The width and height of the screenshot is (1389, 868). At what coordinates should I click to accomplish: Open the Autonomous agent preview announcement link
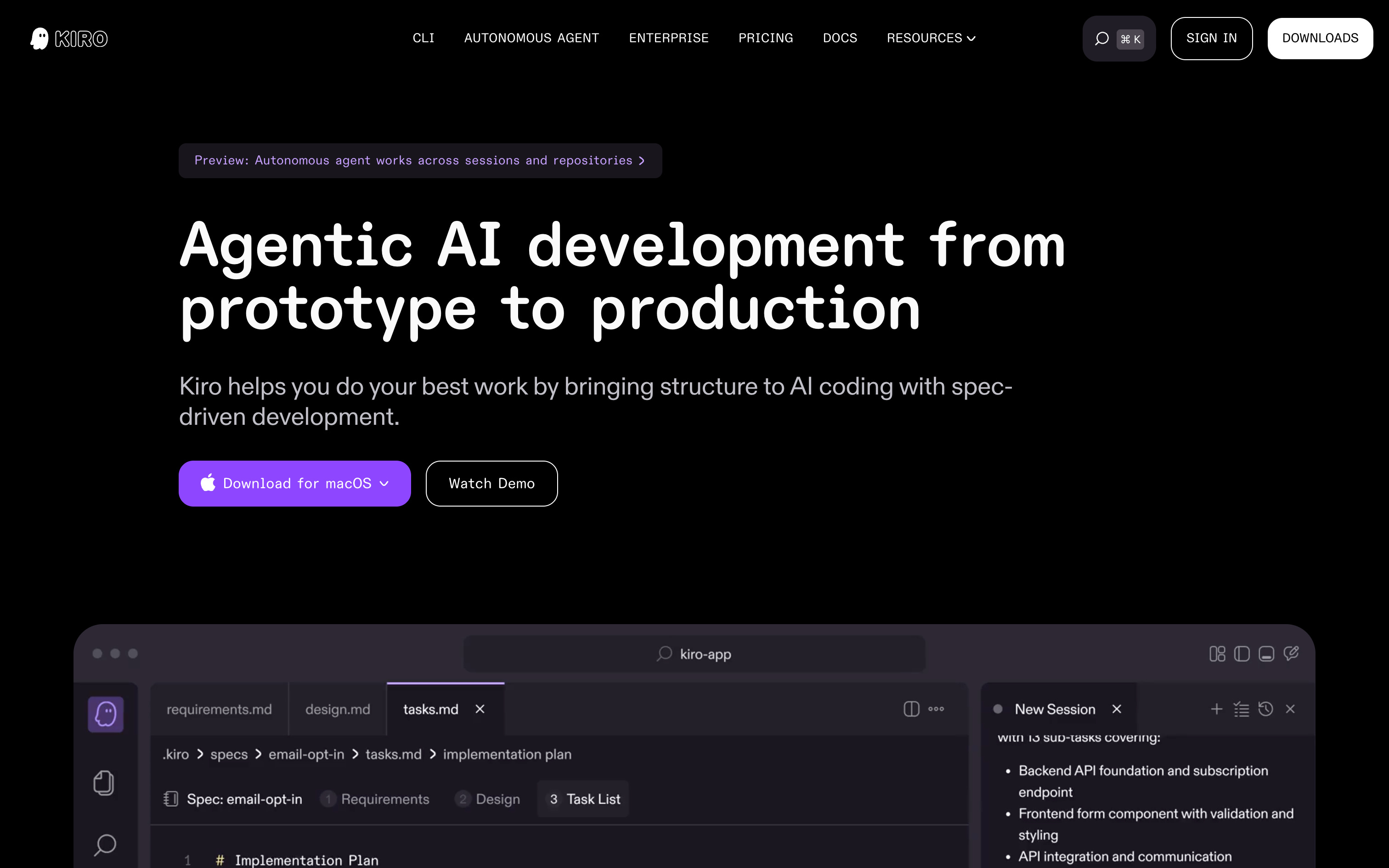(419, 161)
